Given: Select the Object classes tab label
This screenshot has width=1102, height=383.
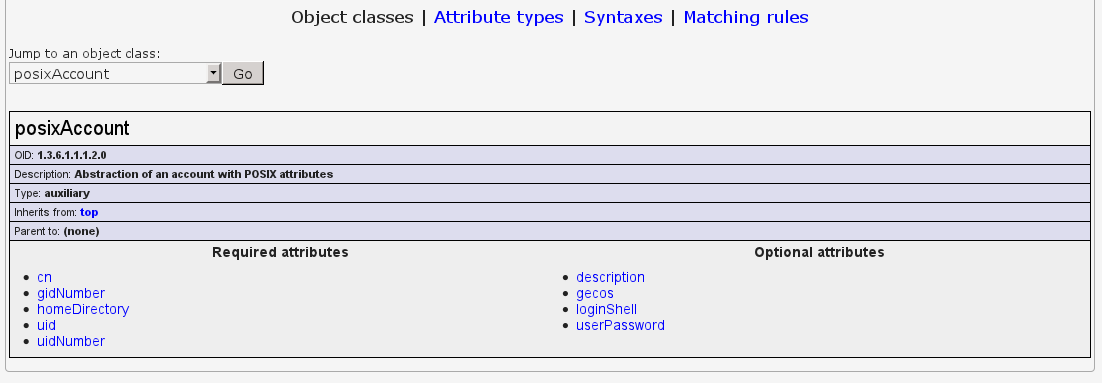Looking at the screenshot, I should click(x=352, y=18).
